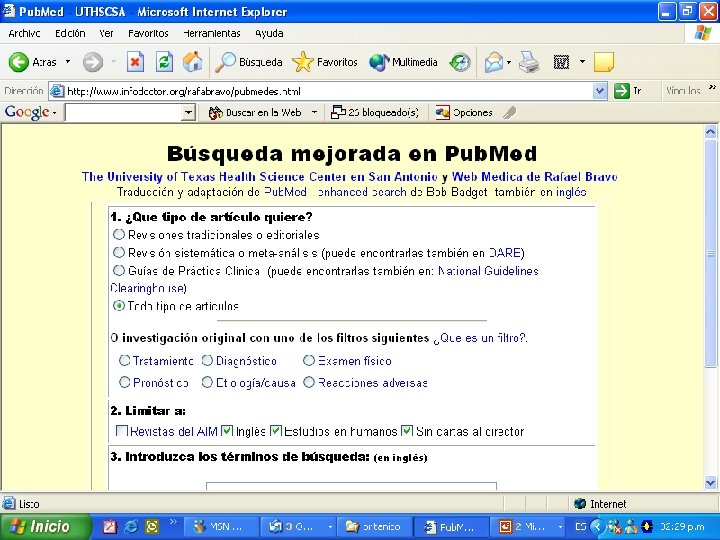The width and height of the screenshot is (720, 540).
Task: Select the Reacciones adversas filter radio
Action: pos(309,382)
